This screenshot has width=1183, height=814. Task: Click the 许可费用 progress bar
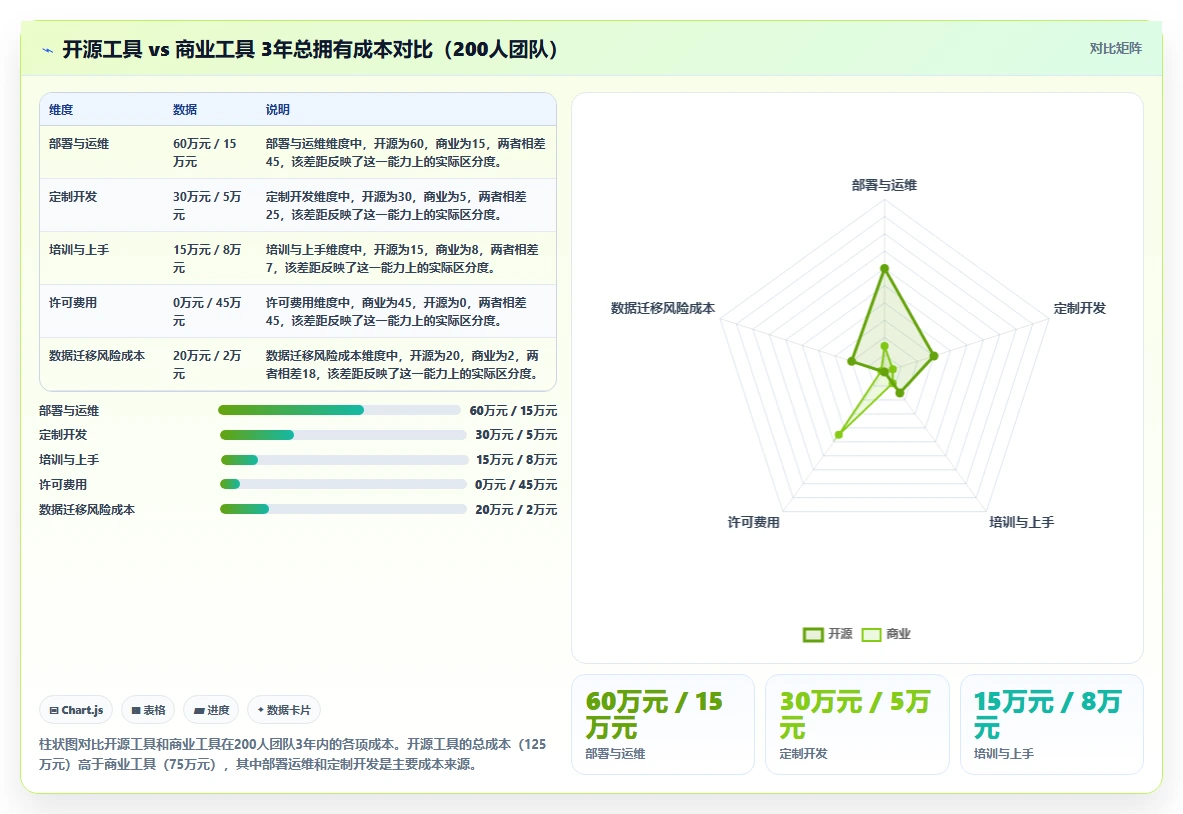click(x=343, y=484)
